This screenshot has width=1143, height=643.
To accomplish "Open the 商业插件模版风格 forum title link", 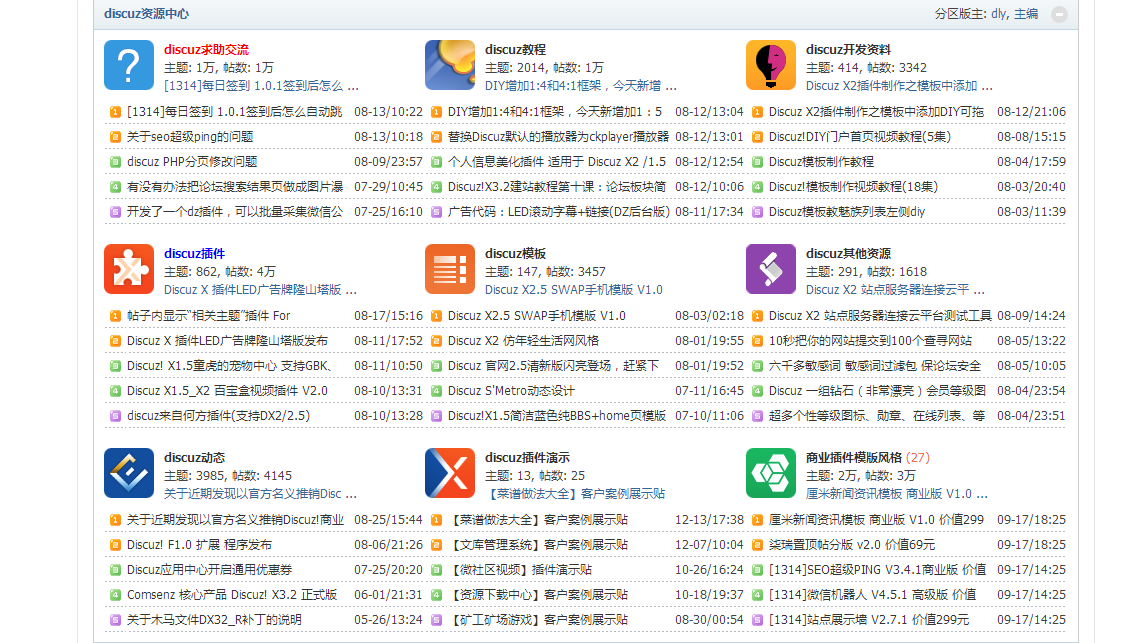I will tap(854, 458).
